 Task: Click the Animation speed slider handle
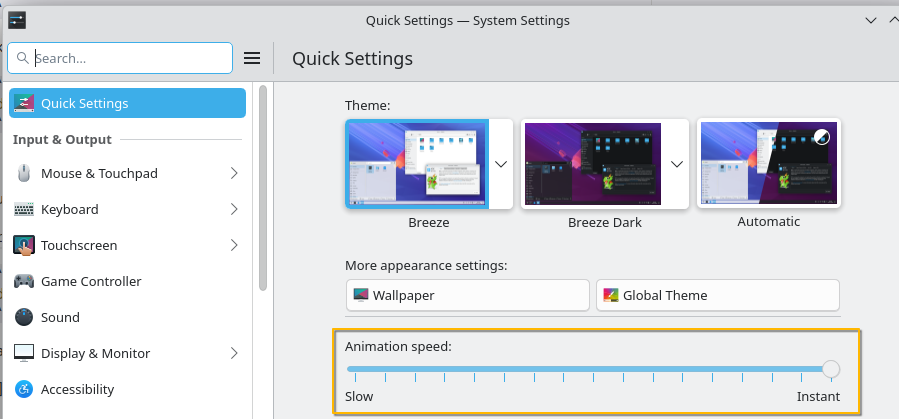(830, 370)
